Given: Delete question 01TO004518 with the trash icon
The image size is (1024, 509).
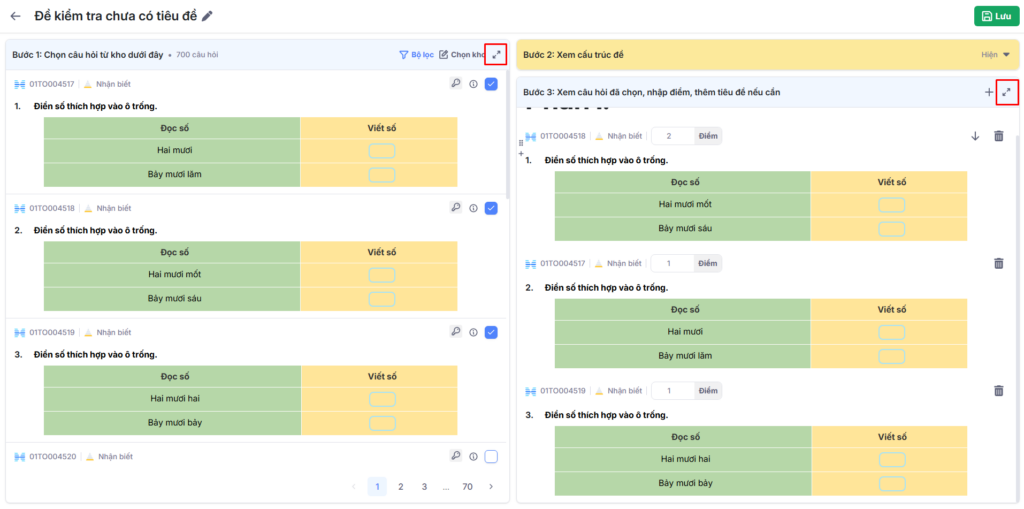Looking at the screenshot, I should pos(998,136).
